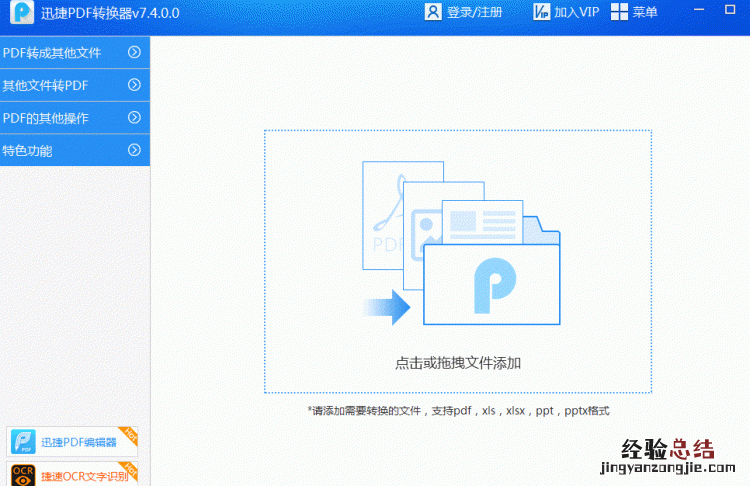Select the PDF的其他操作 sidebar section
The width and height of the screenshot is (750, 486).
[75, 118]
